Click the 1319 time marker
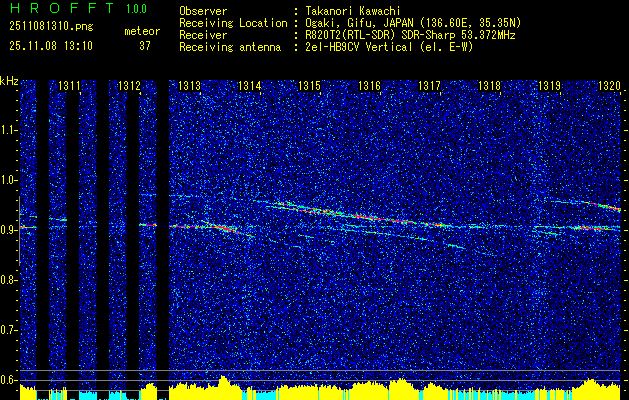Viewport: 629px width, 400px height. coord(549,85)
